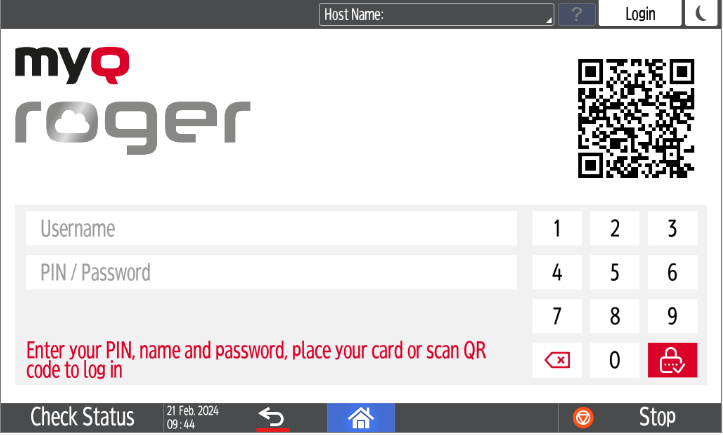This screenshot has height=435, width=723.
Task: Tap the red lock login icon
Action: pyautogui.click(x=672, y=360)
